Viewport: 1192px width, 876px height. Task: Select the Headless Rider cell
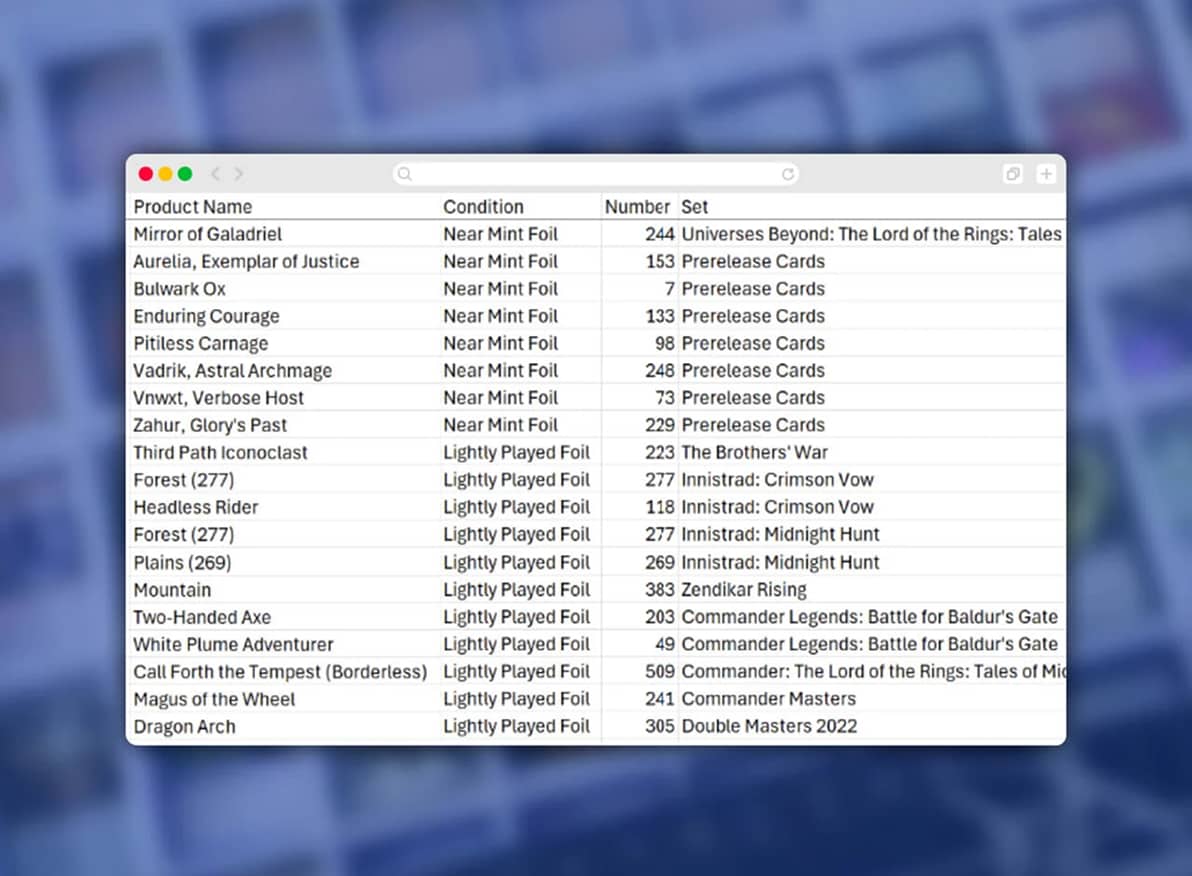click(x=195, y=507)
